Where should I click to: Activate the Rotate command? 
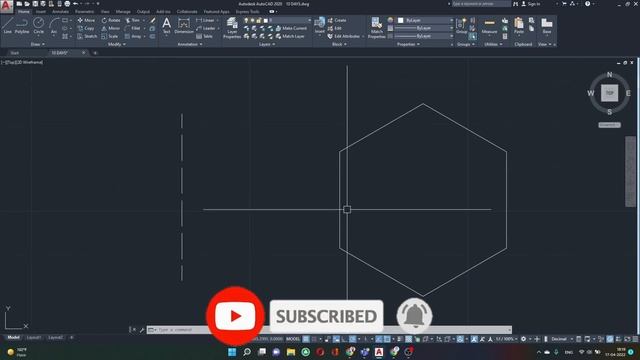point(111,20)
